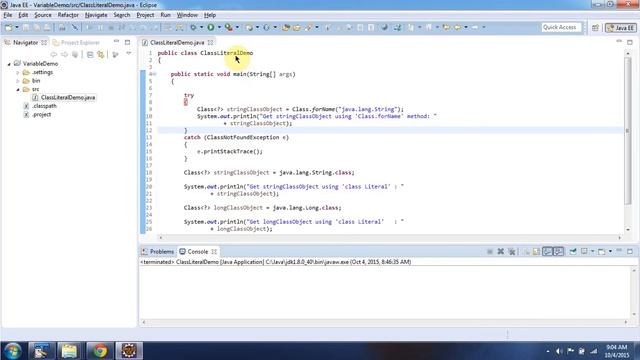Click Forward arrow in Navigator panel toolbar
The width and height of the screenshot is (640, 360).
[x=64, y=54]
